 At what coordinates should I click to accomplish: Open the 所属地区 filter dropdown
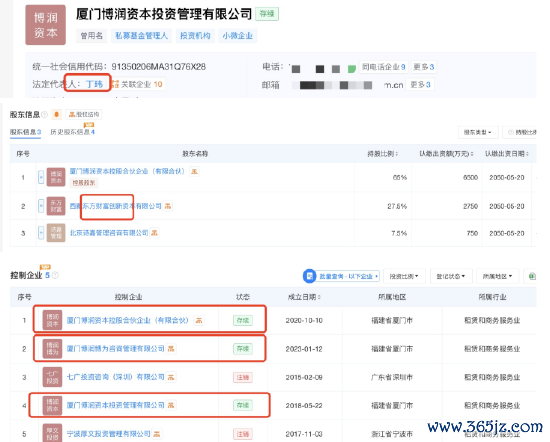pyautogui.click(x=497, y=276)
